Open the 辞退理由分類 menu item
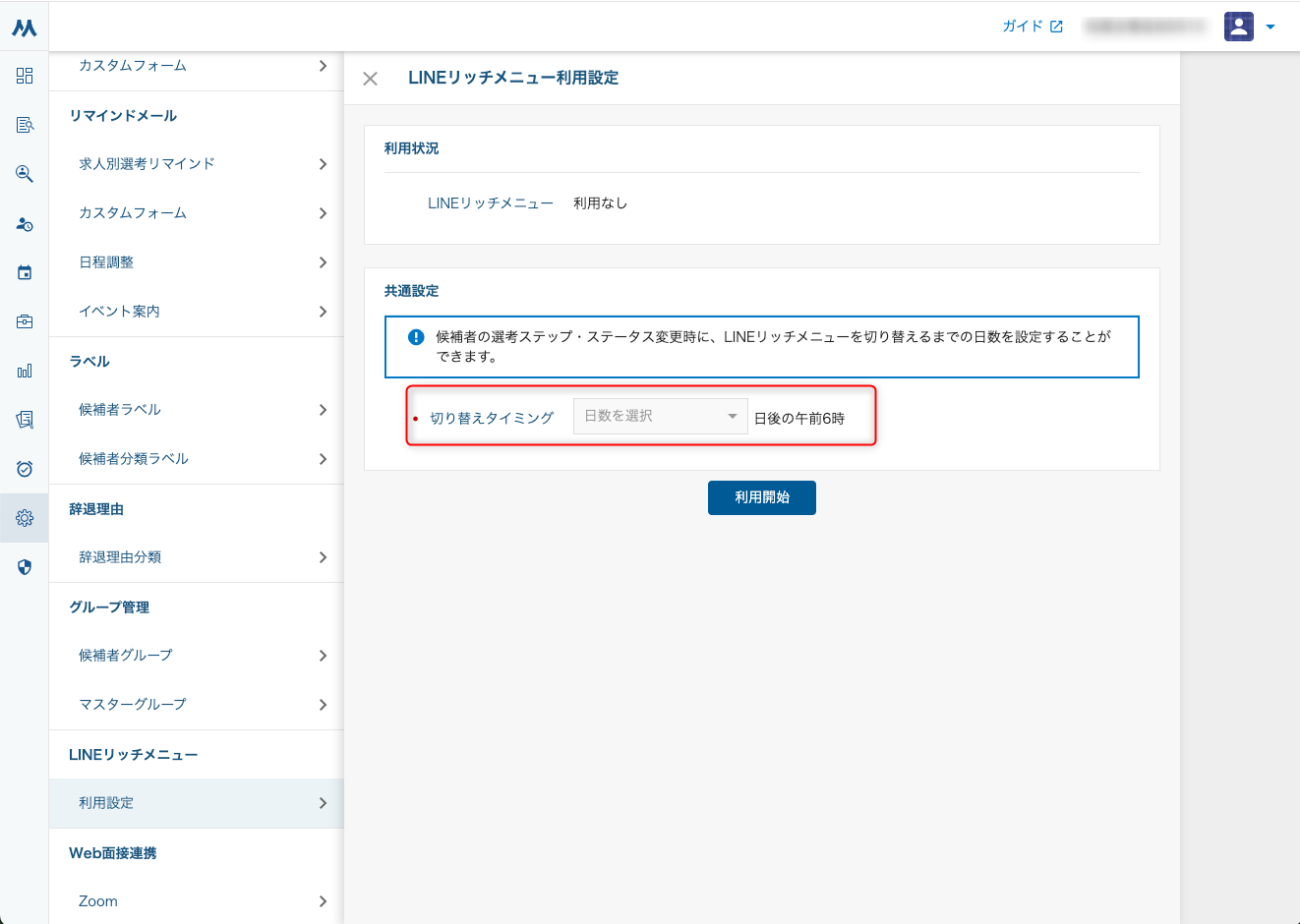The image size is (1300, 924). [197, 557]
